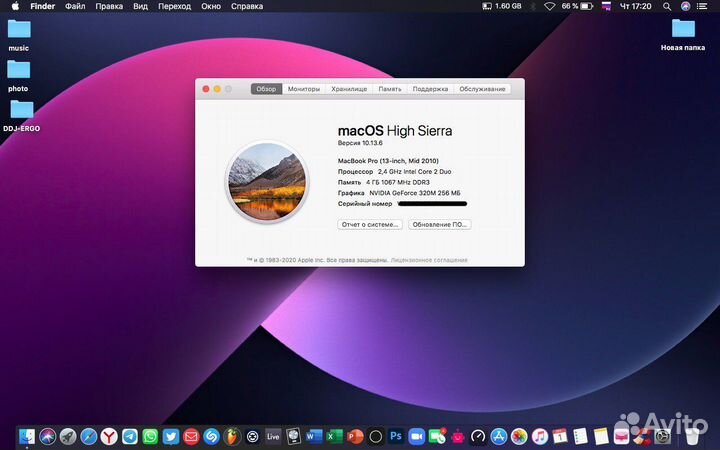Click the MacBook Pro (13-inch, Mid 2010) text
Screen dimensions: 720x450
(388, 161)
